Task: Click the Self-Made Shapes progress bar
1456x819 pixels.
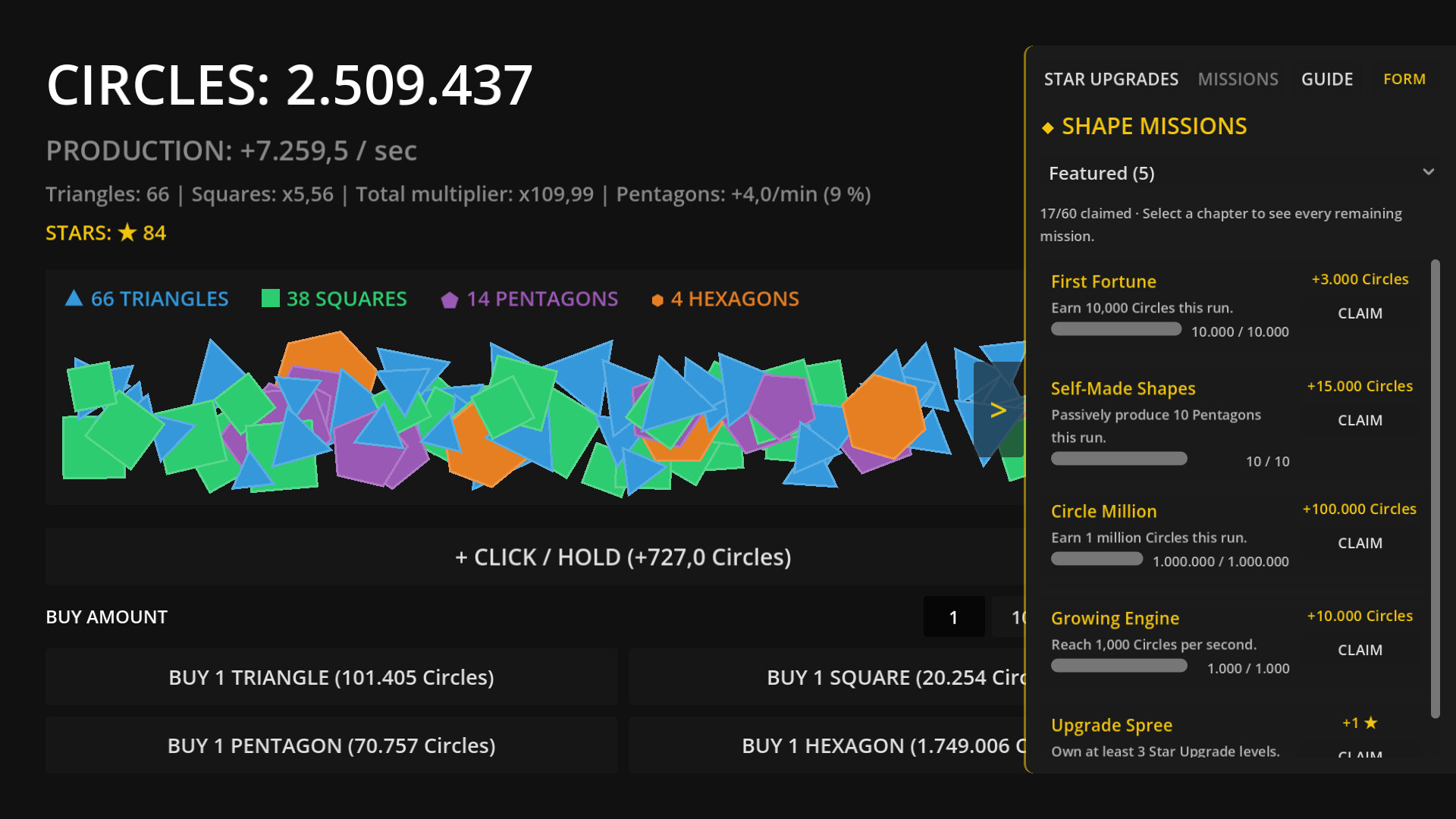Action: pos(1119,459)
